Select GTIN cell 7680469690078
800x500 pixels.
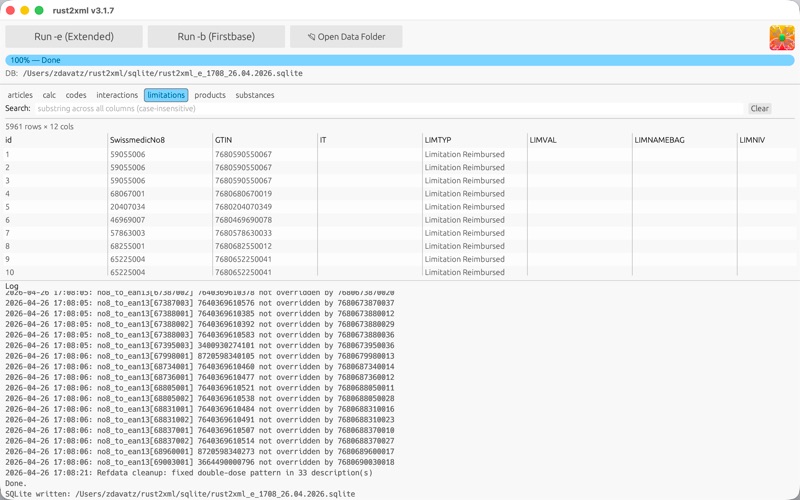(x=243, y=220)
